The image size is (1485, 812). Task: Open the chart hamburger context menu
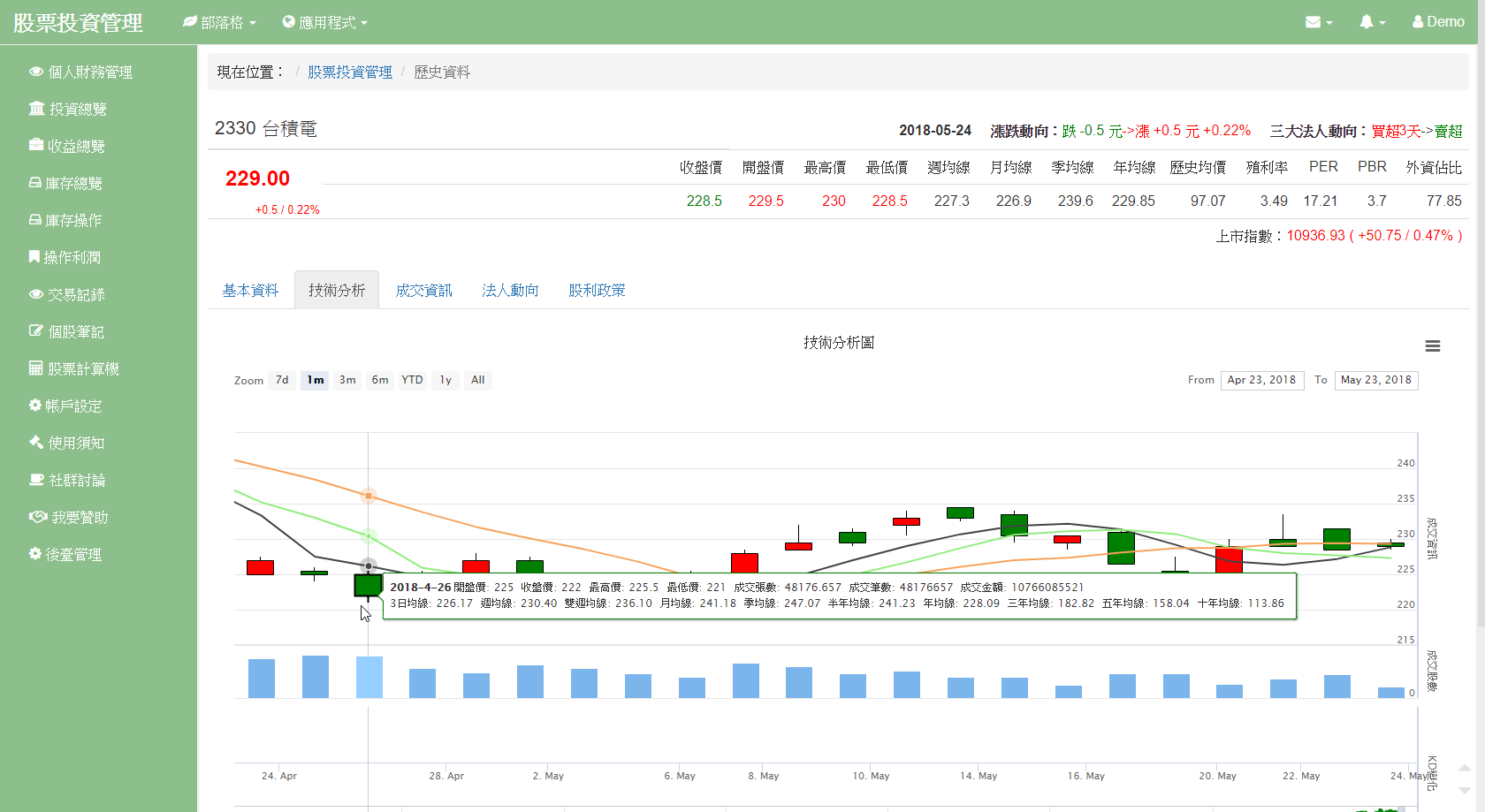(1432, 346)
